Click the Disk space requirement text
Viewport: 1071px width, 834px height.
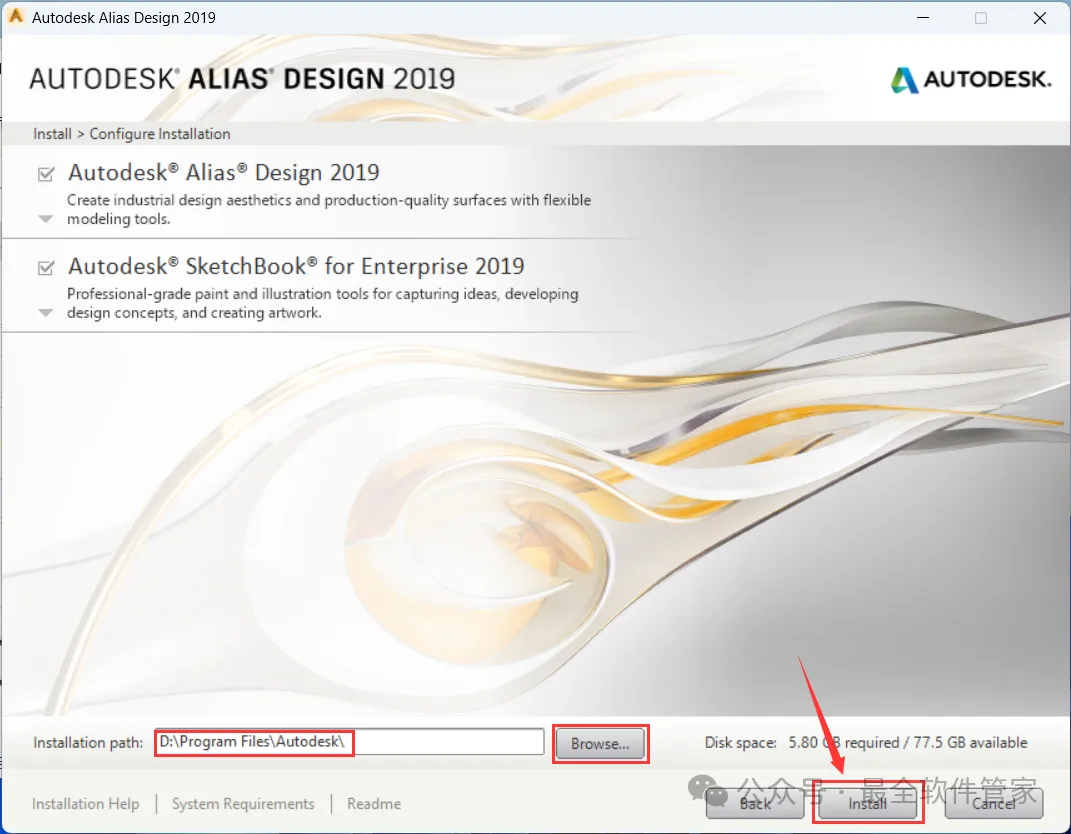pos(866,742)
